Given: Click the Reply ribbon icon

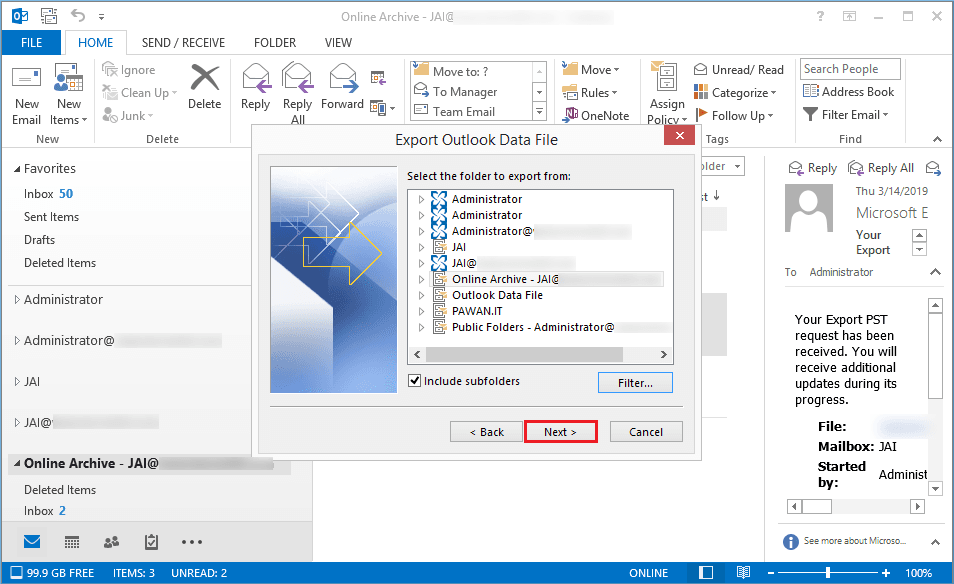Looking at the screenshot, I should tap(256, 78).
